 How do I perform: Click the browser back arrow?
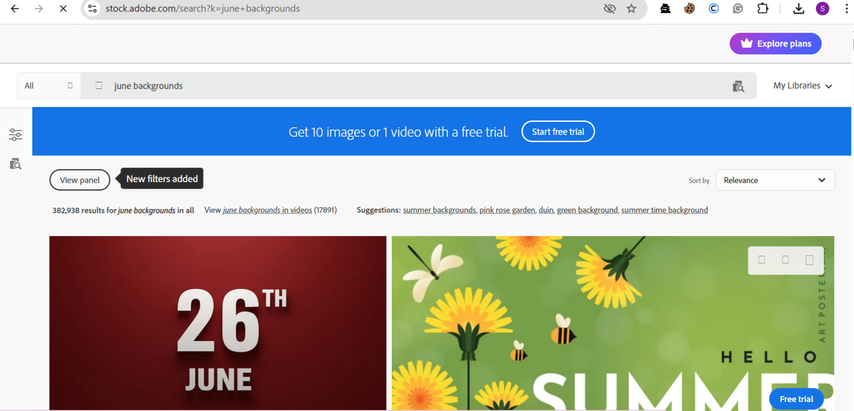[14, 9]
